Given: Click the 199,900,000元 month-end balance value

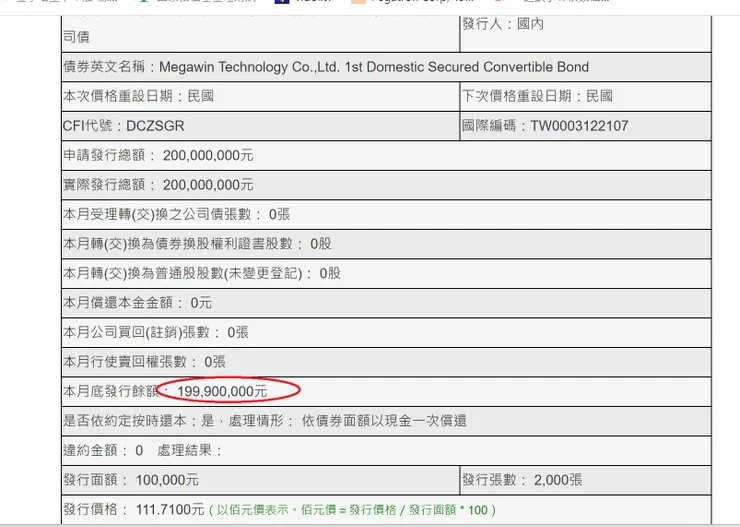Looking at the screenshot, I should click(x=222, y=392).
